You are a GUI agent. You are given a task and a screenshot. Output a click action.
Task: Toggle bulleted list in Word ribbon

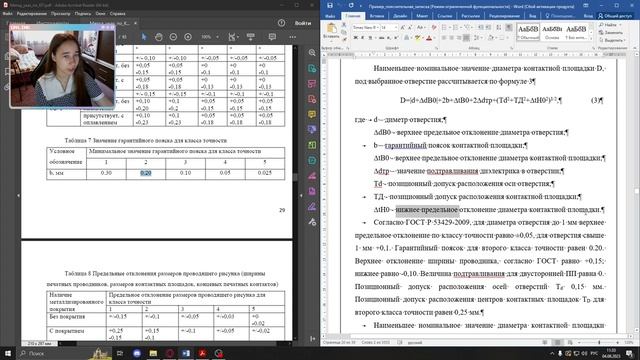[444, 27]
